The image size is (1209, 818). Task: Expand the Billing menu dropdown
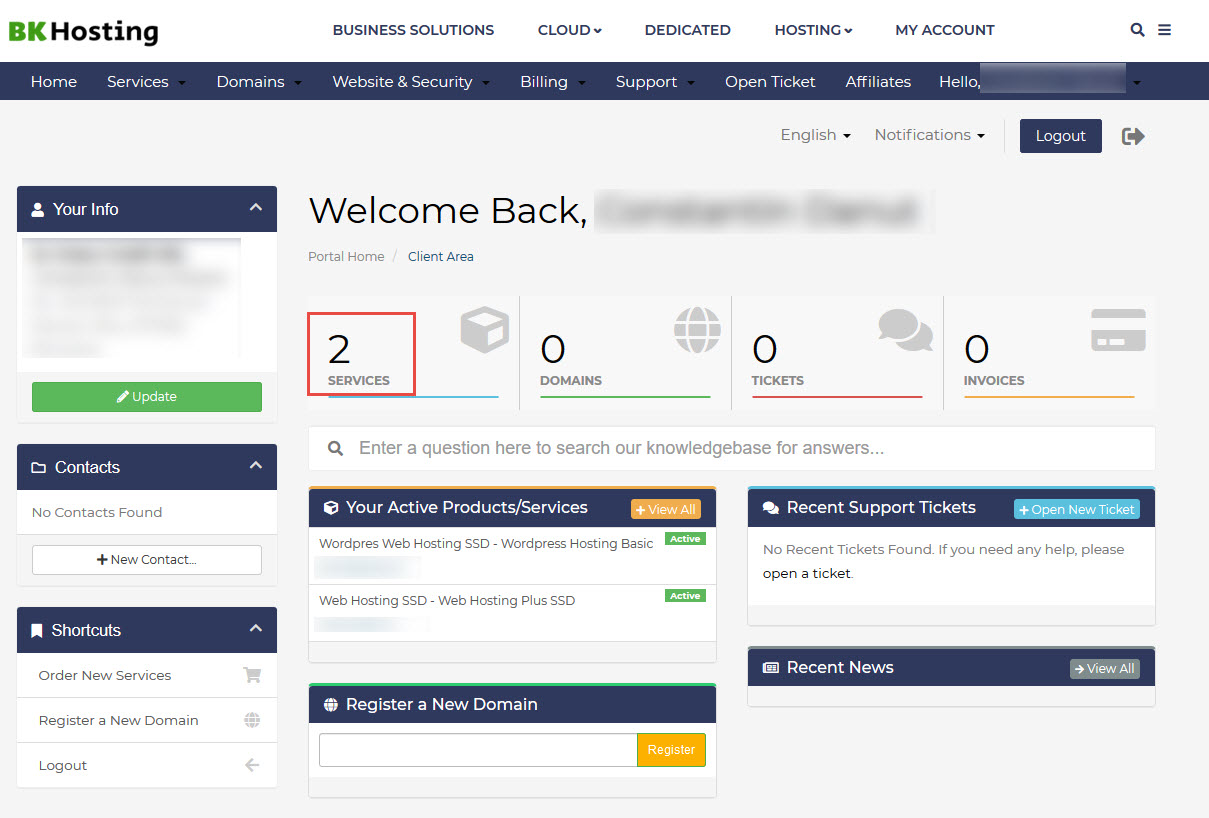click(x=553, y=82)
